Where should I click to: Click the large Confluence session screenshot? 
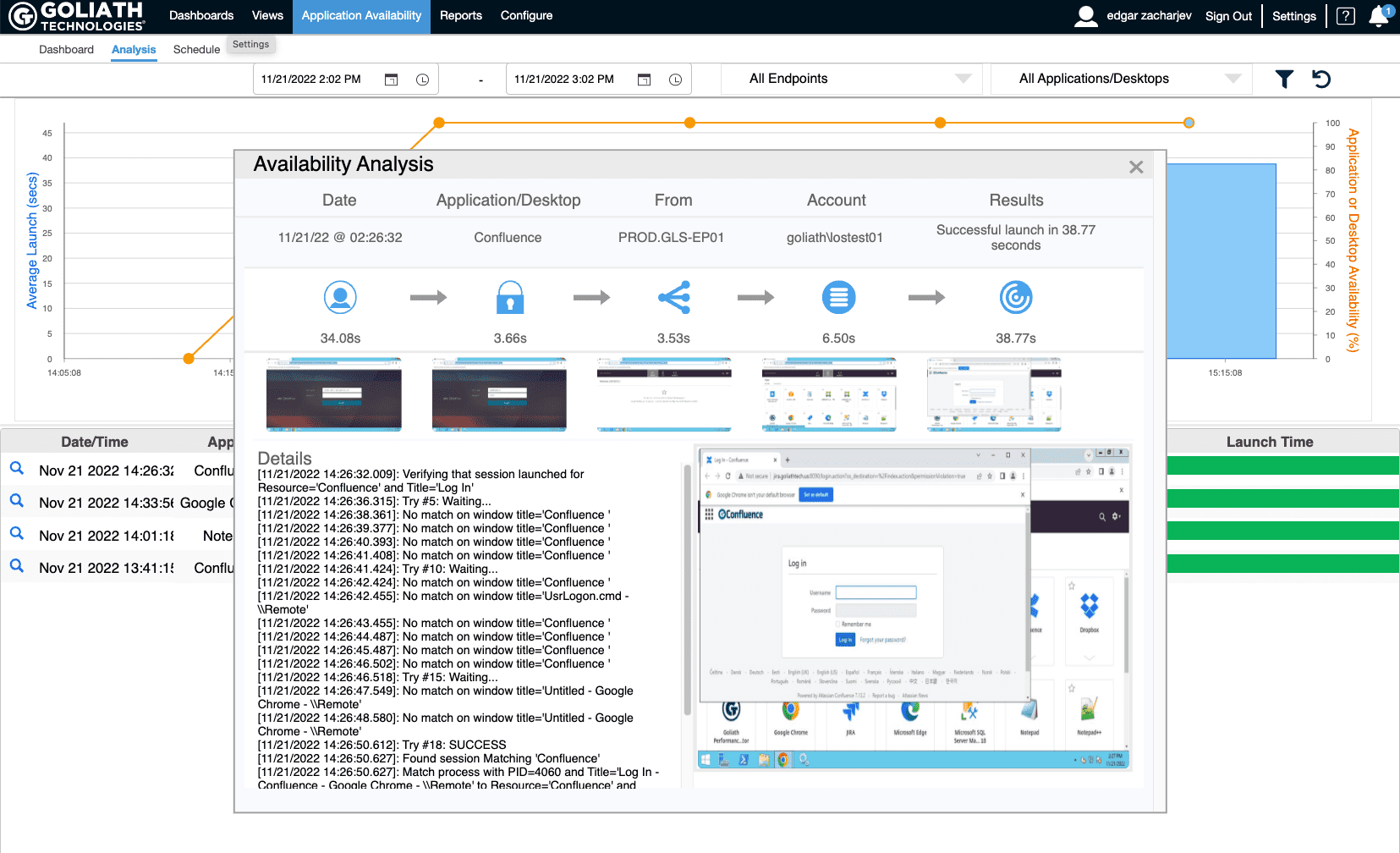914,608
